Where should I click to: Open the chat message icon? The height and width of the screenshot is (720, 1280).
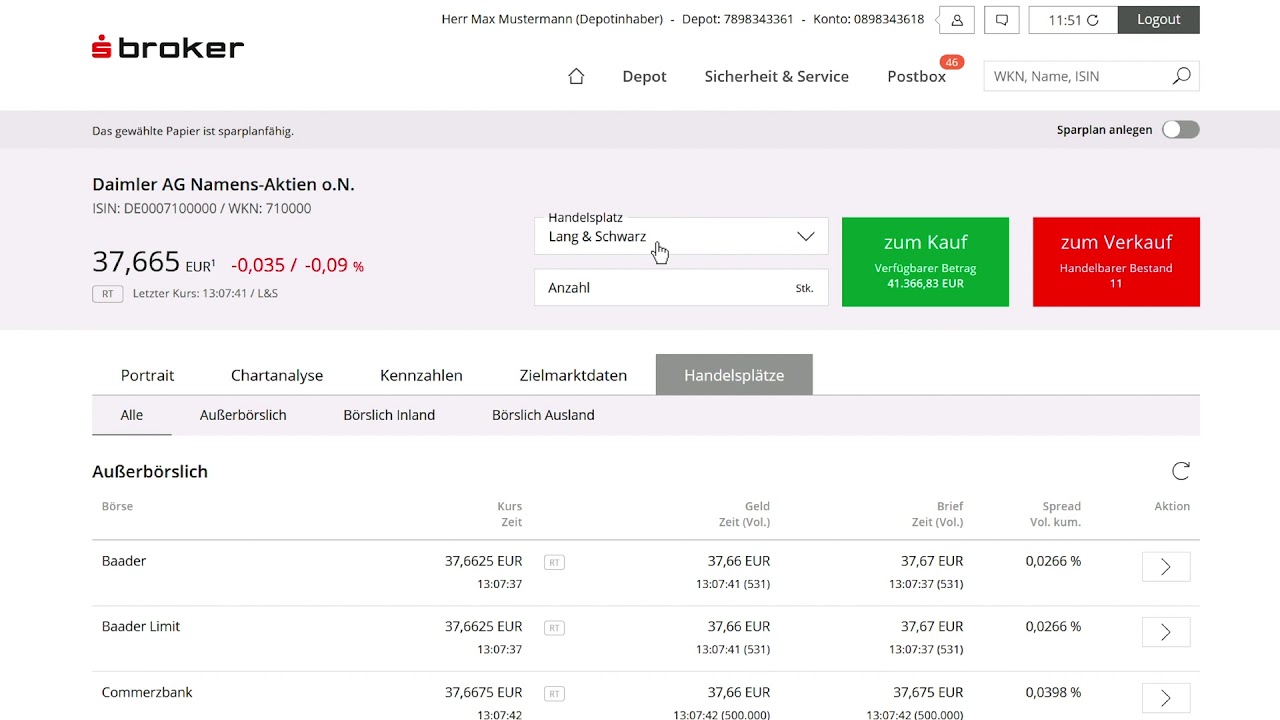pos(1001,20)
